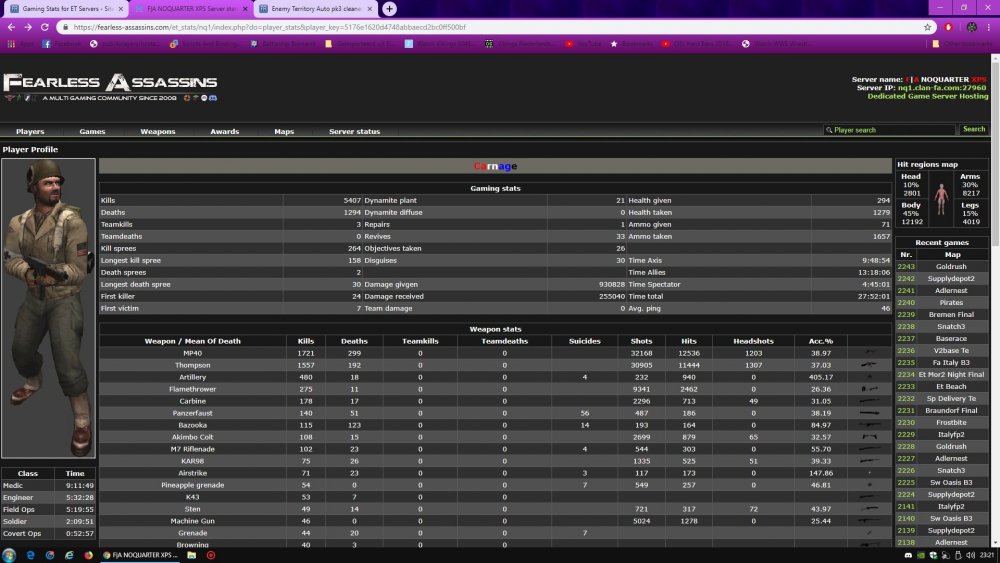
Task: Open File Explorer from the taskbar
Action: click(191, 555)
